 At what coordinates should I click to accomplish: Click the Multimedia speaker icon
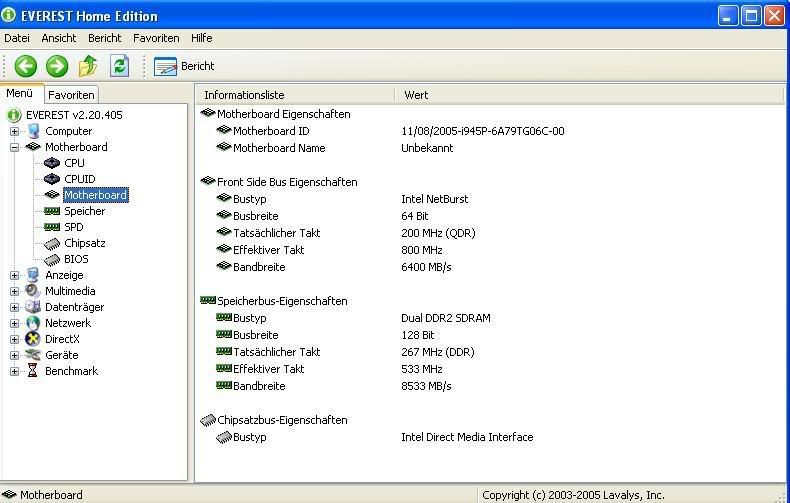(x=33, y=291)
